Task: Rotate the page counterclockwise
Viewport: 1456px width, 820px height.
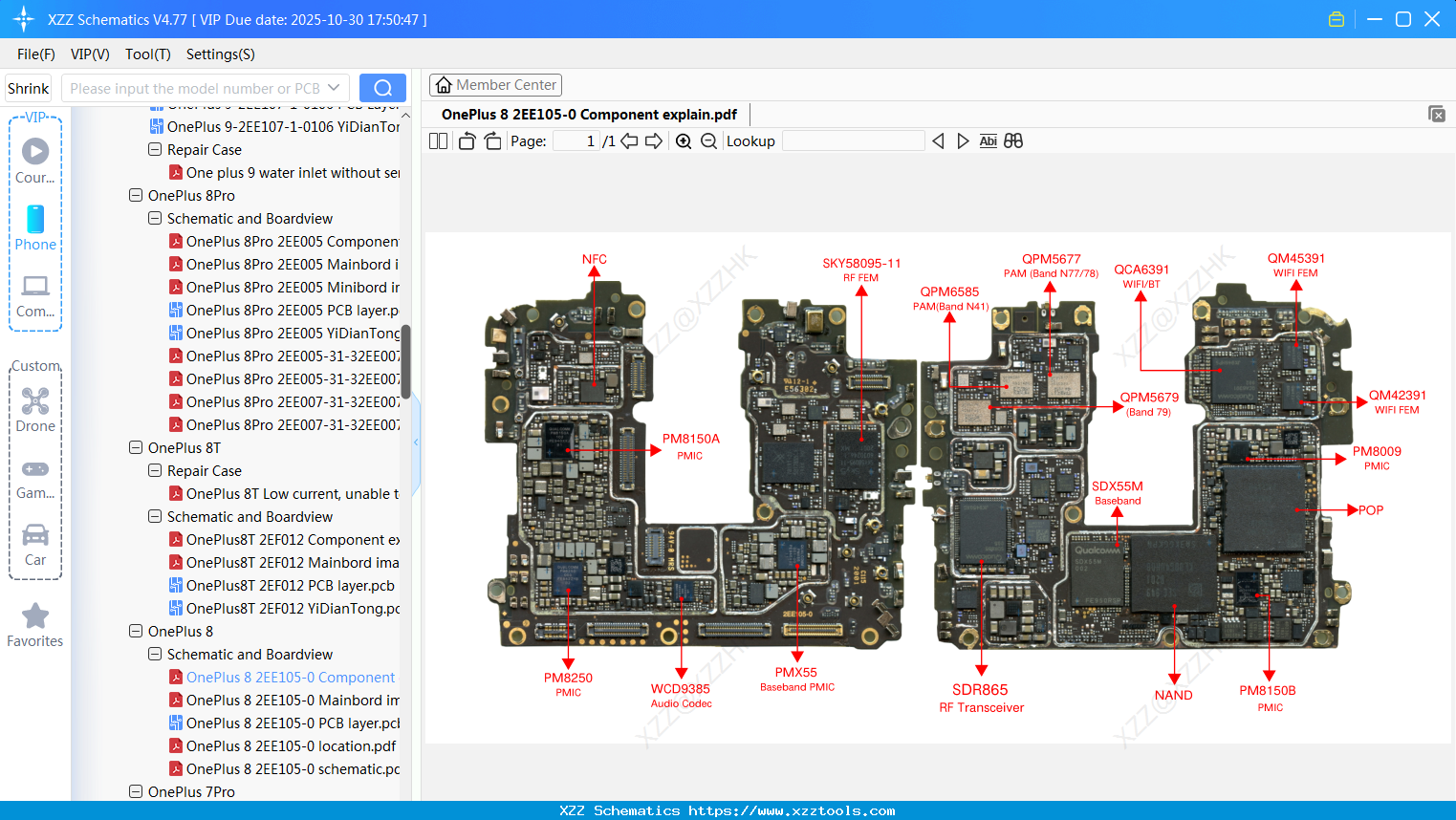Action: [466, 140]
